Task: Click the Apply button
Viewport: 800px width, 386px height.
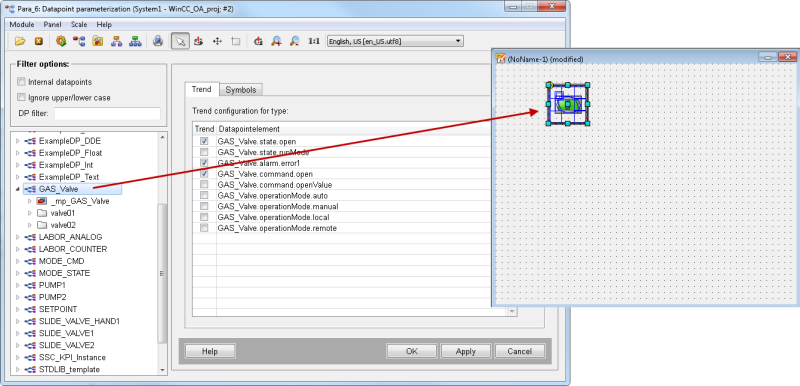Action: 465,351
